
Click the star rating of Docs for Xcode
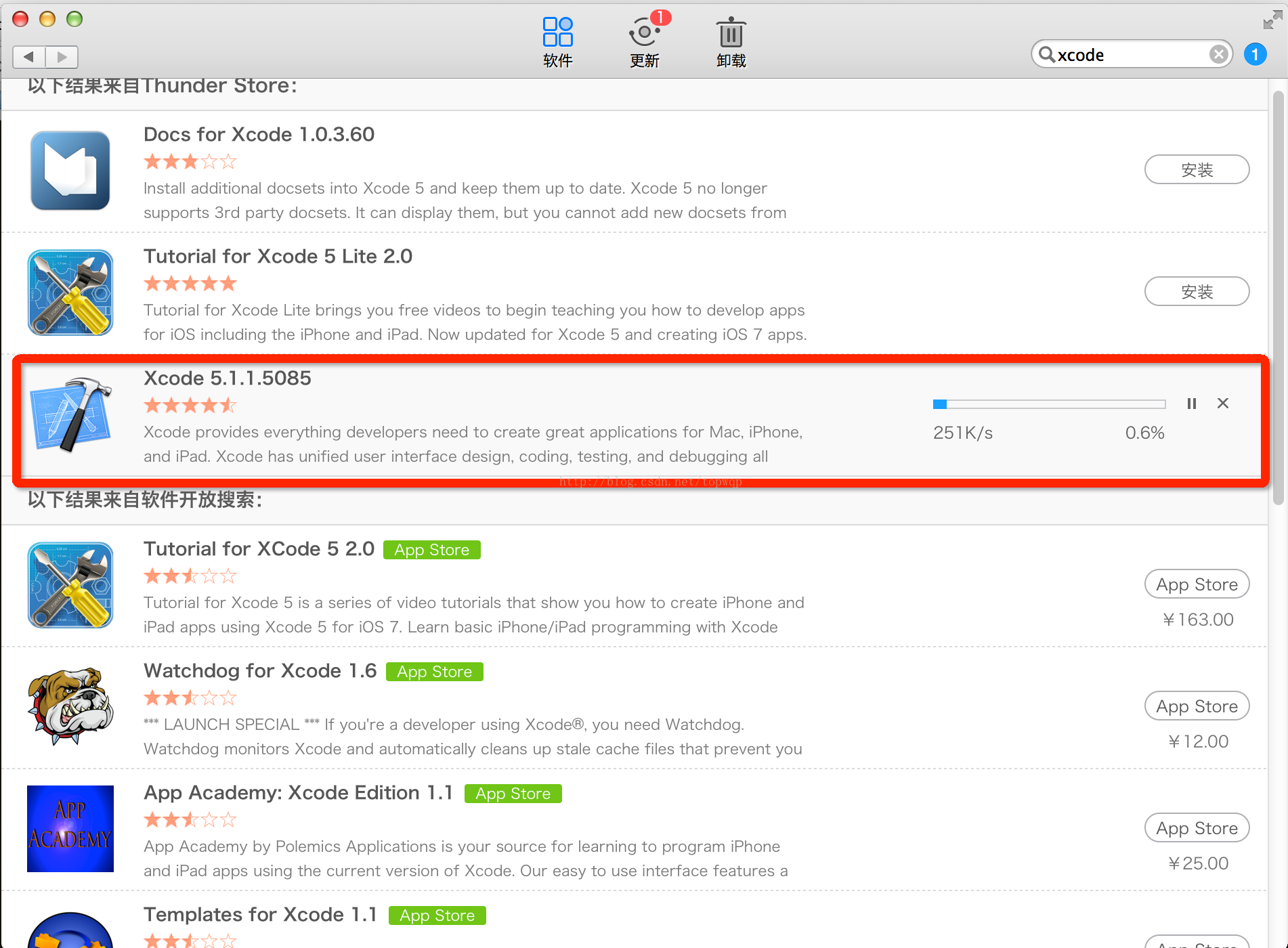click(190, 162)
